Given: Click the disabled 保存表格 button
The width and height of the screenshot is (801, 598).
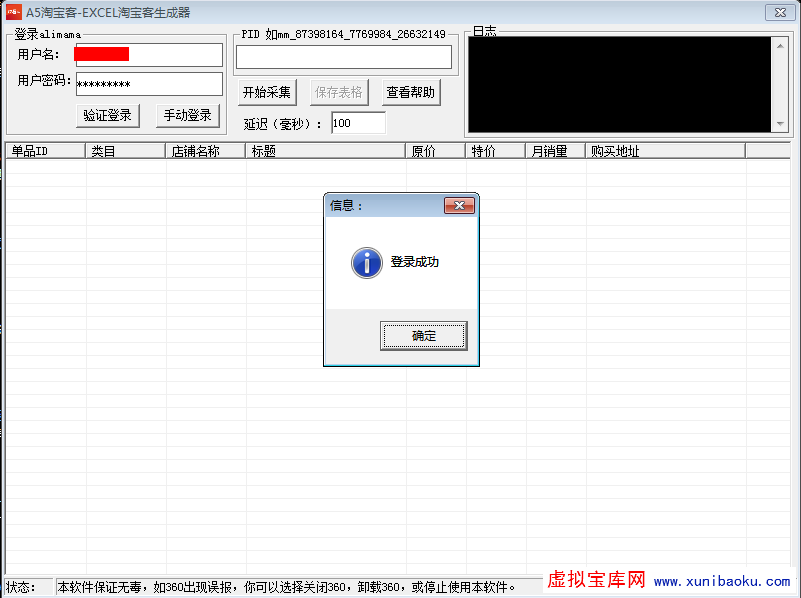Looking at the screenshot, I should click(339, 91).
